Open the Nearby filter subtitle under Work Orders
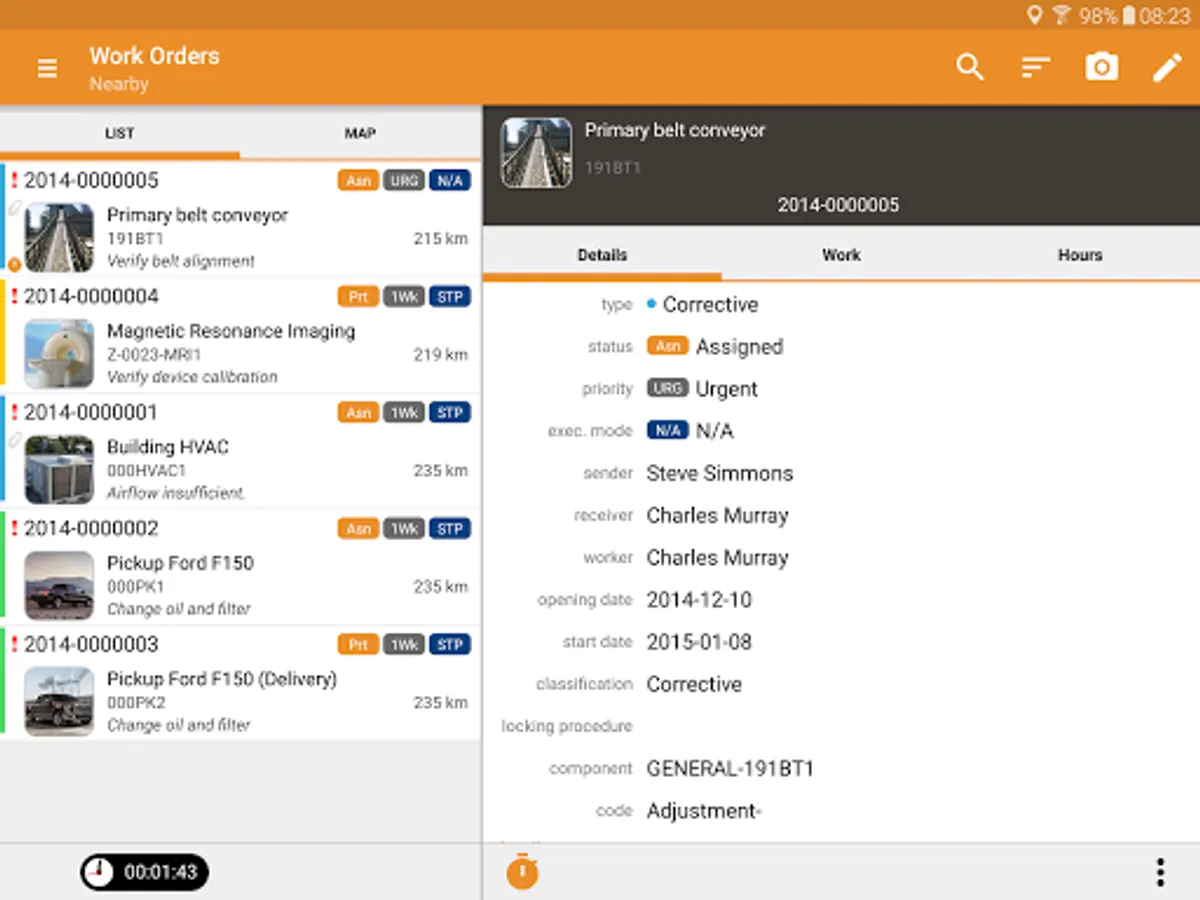Image resolution: width=1200 pixels, height=900 pixels. [x=119, y=84]
